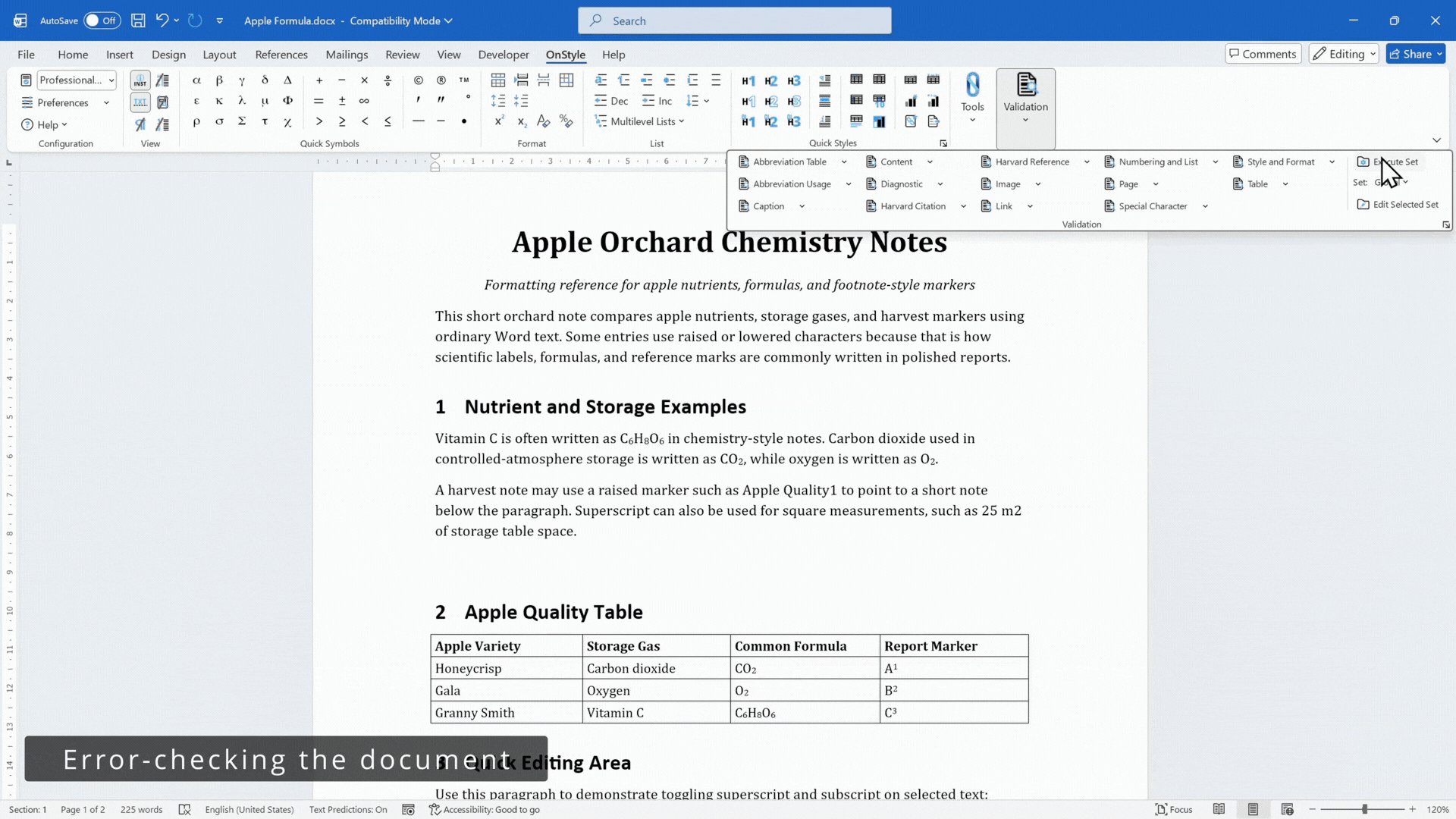
Task: Run the Caption validation
Action: coord(761,206)
